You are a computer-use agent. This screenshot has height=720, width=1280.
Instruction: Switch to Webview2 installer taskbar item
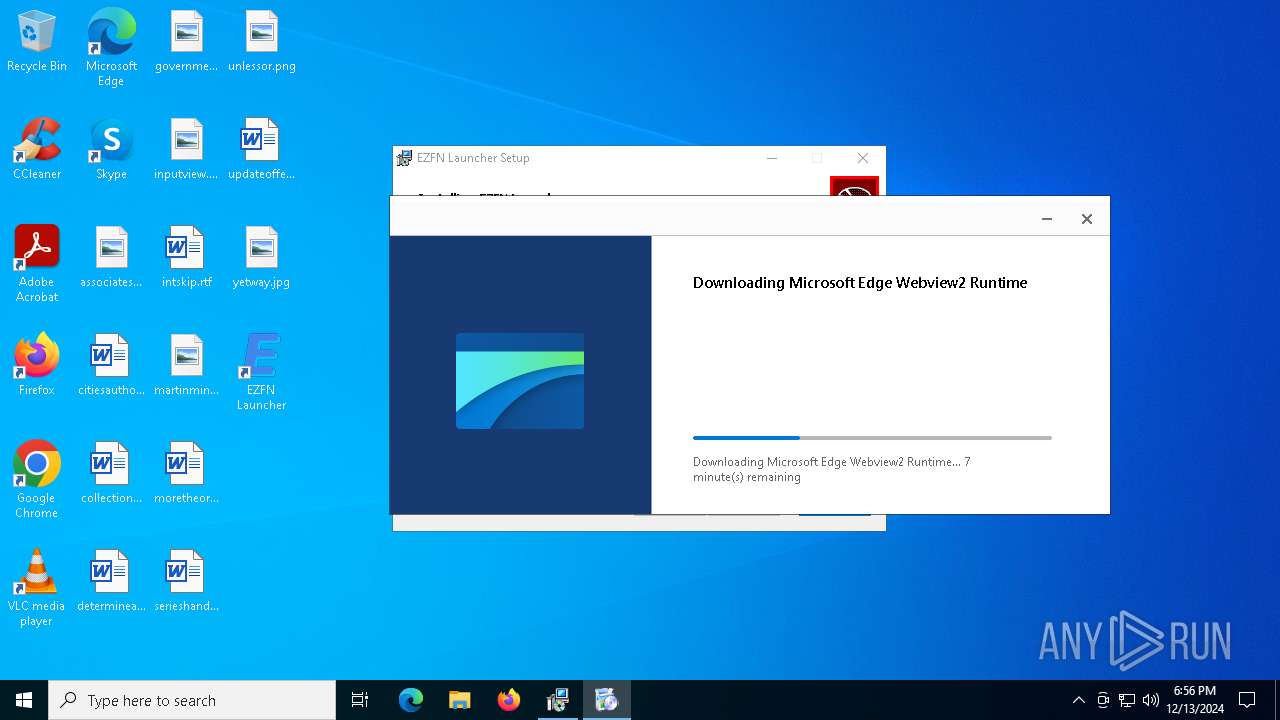point(606,700)
